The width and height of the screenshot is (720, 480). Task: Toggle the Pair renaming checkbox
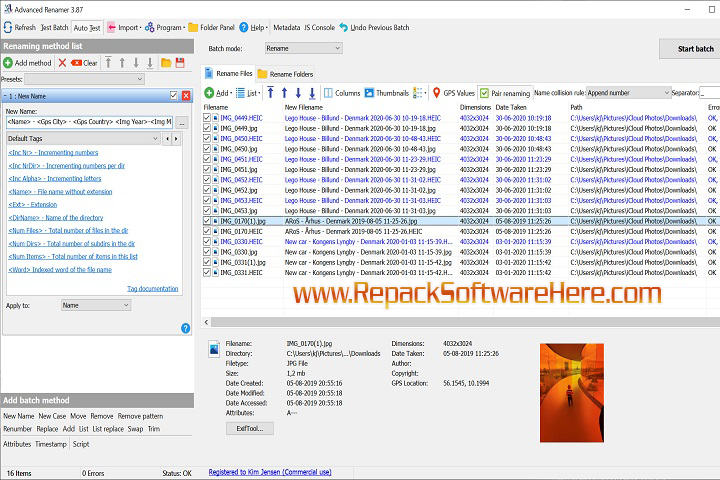pos(484,93)
